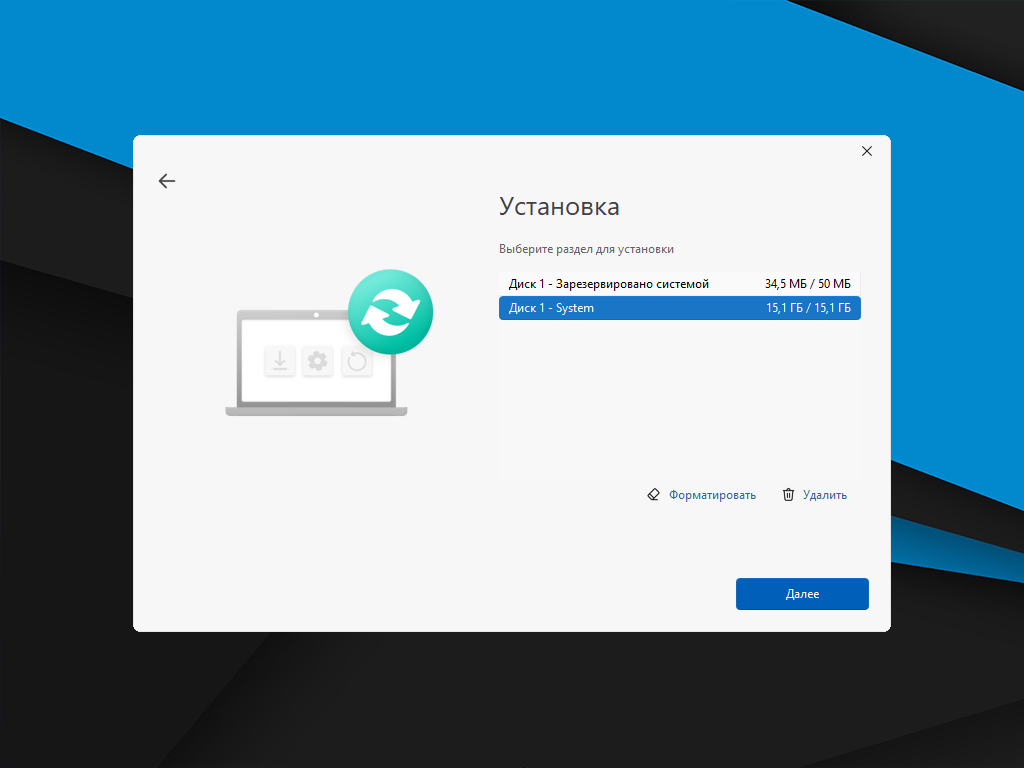The image size is (1024, 768).
Task: Select the 'Диск 1 - System' partition
Action: click(x=551, y=308)
